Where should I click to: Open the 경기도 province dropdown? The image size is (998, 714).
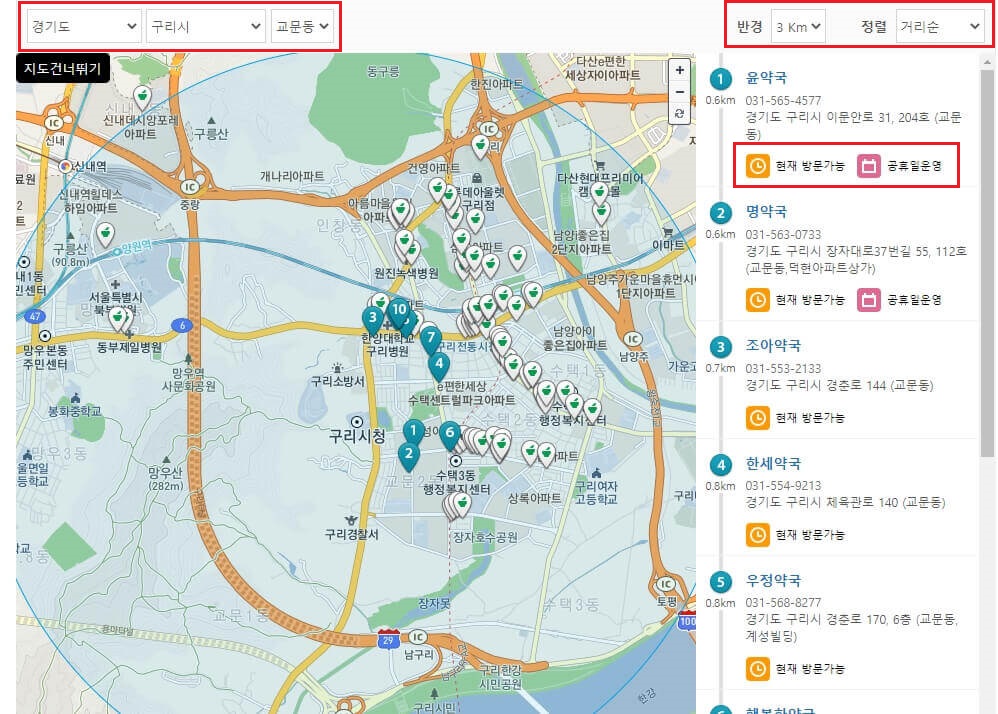pyautogui.click(x=83, y=27)
